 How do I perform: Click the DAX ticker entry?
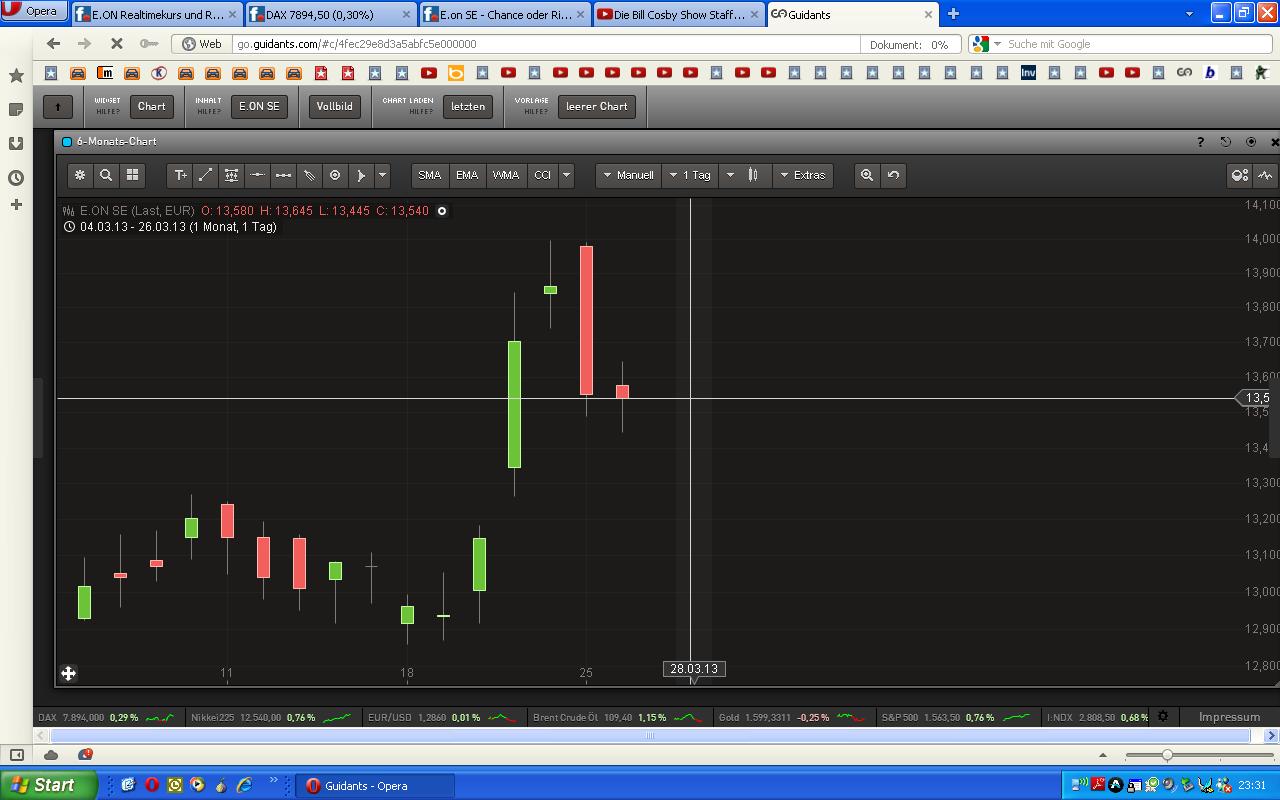click(106, 717)
